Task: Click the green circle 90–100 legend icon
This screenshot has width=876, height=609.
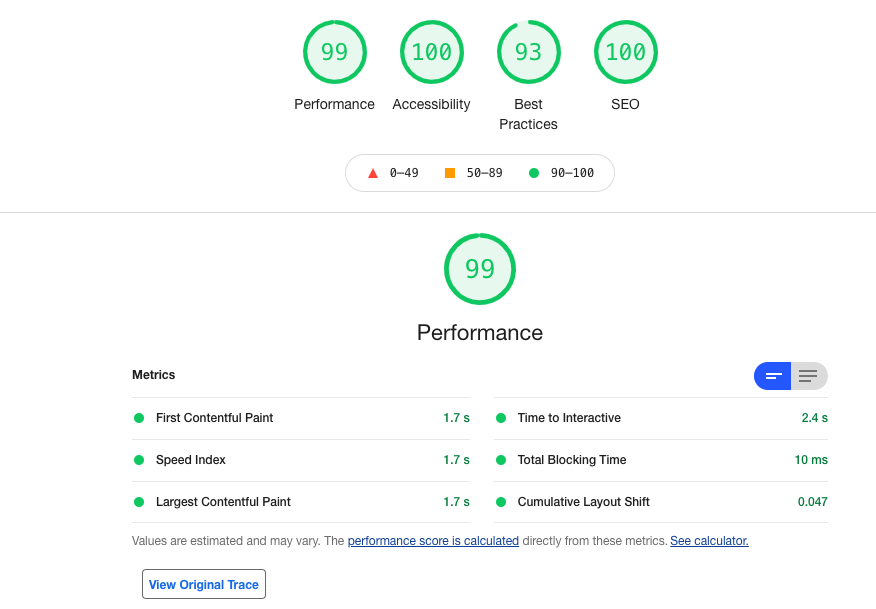Action: pos(534,173)
